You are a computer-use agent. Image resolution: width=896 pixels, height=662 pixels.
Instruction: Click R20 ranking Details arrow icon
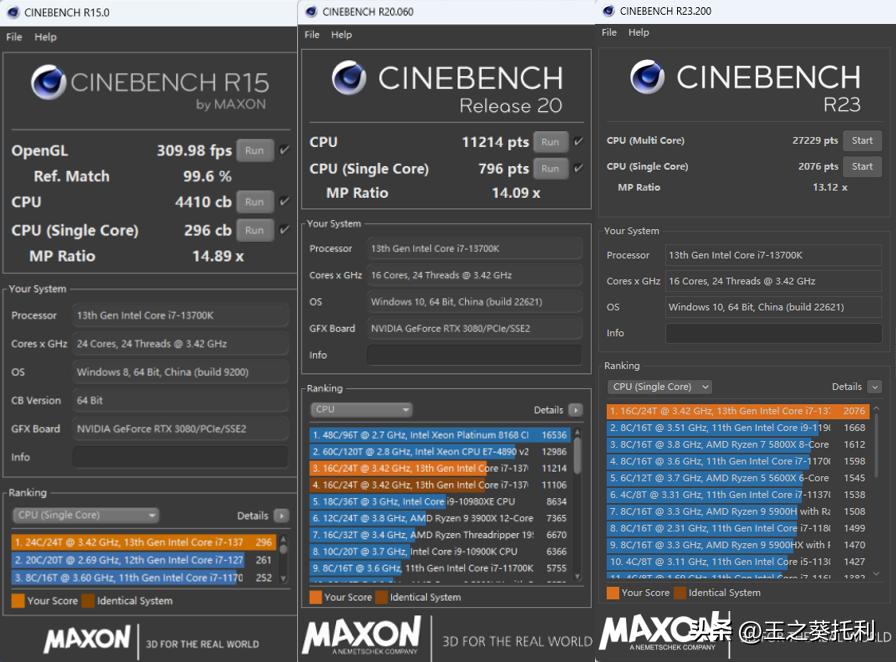tap(575, 410)
